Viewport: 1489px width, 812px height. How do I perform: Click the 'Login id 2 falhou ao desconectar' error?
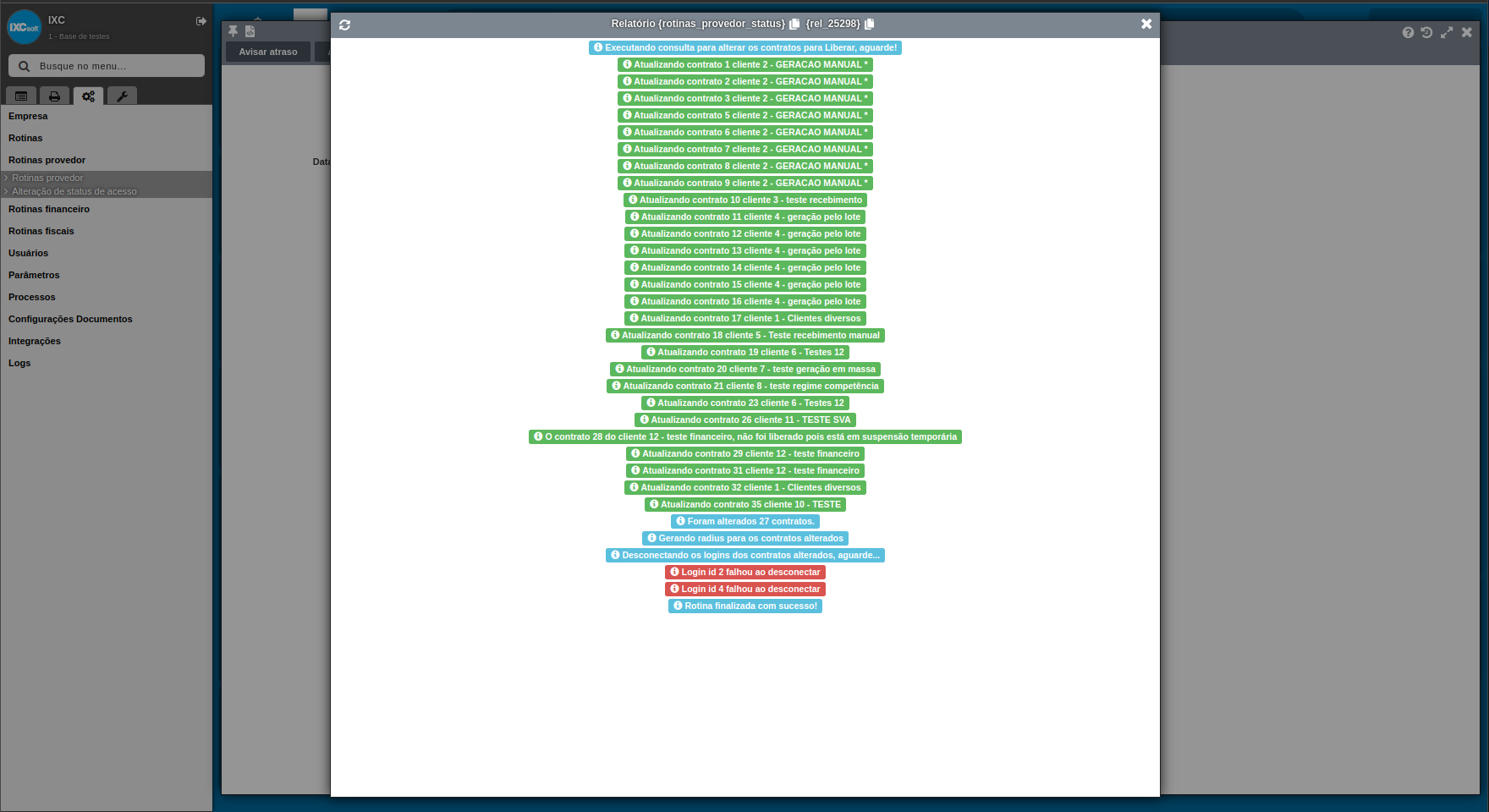[745, 572]
